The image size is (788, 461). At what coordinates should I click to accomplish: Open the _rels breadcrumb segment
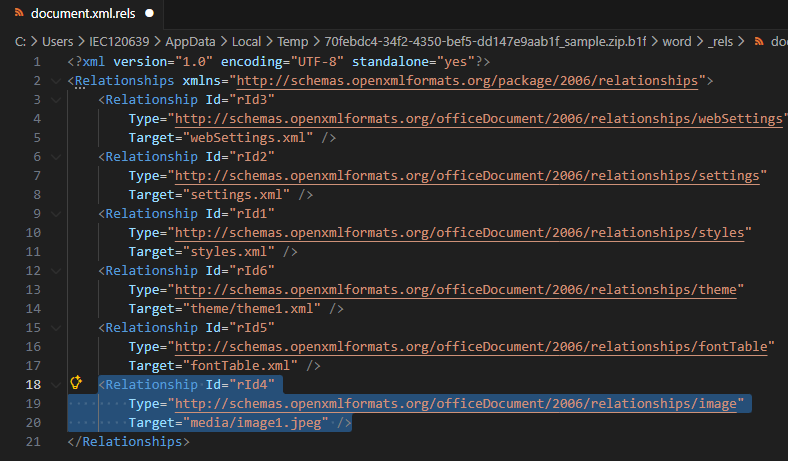(x=720, y=42)
